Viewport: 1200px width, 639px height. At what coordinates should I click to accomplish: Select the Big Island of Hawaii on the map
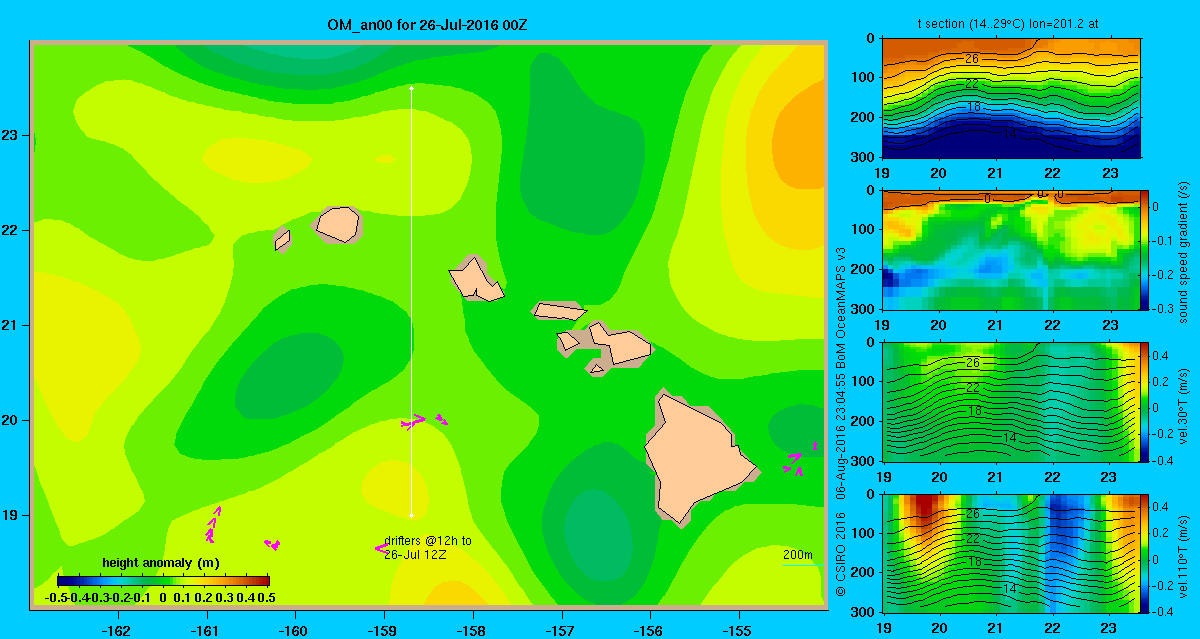click(702, 459)
